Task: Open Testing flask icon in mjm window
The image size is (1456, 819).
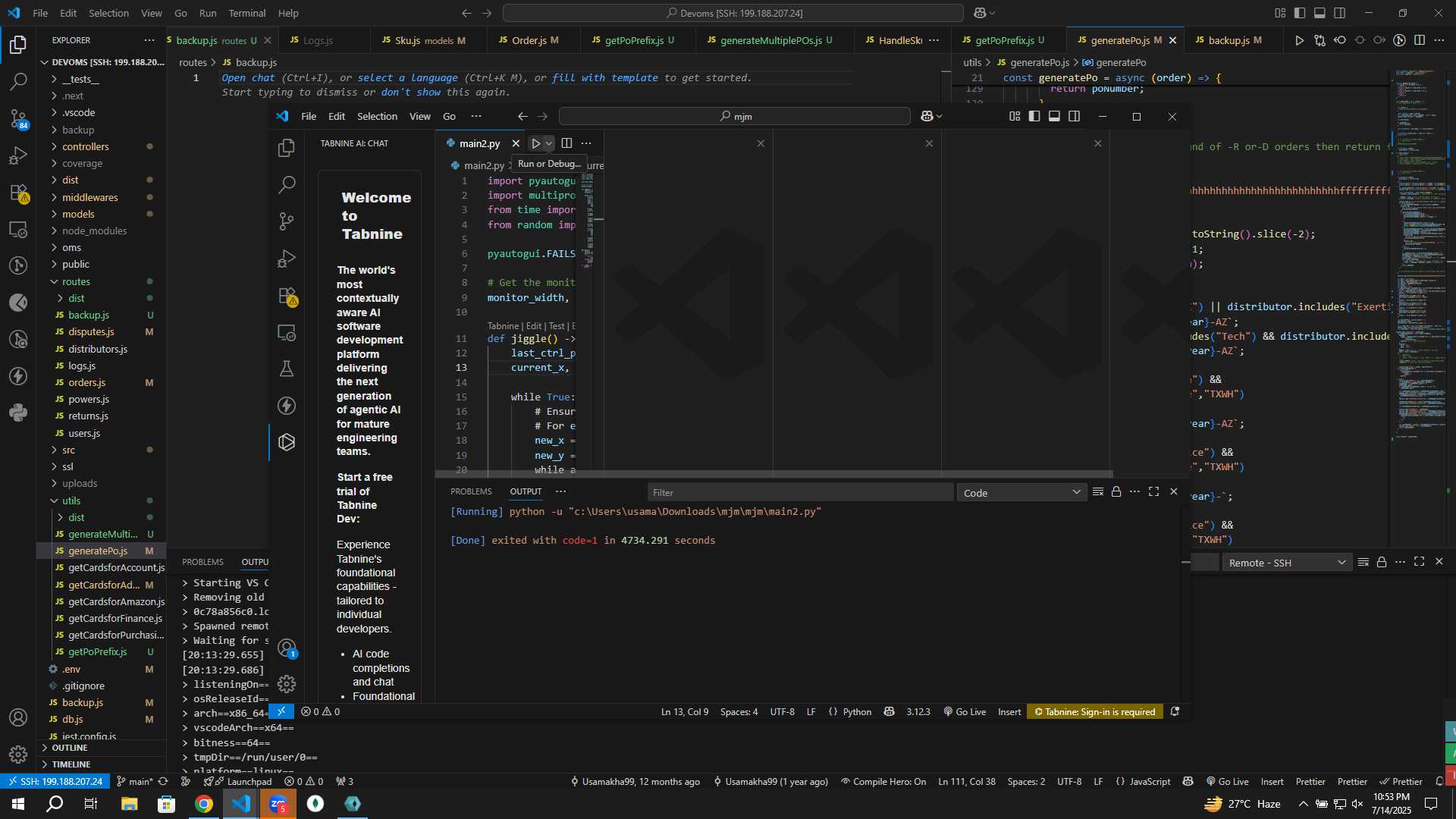Action: [x=287, y=369]
